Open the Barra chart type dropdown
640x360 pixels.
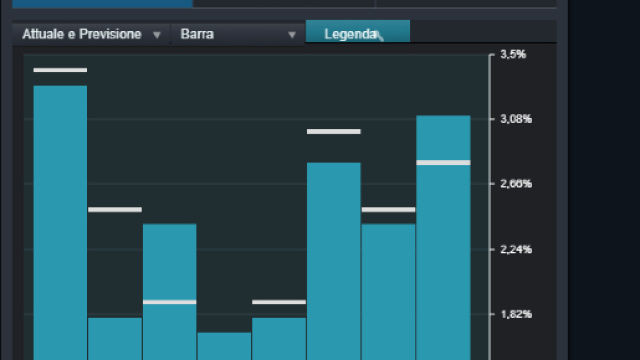(x=238, y=34)
